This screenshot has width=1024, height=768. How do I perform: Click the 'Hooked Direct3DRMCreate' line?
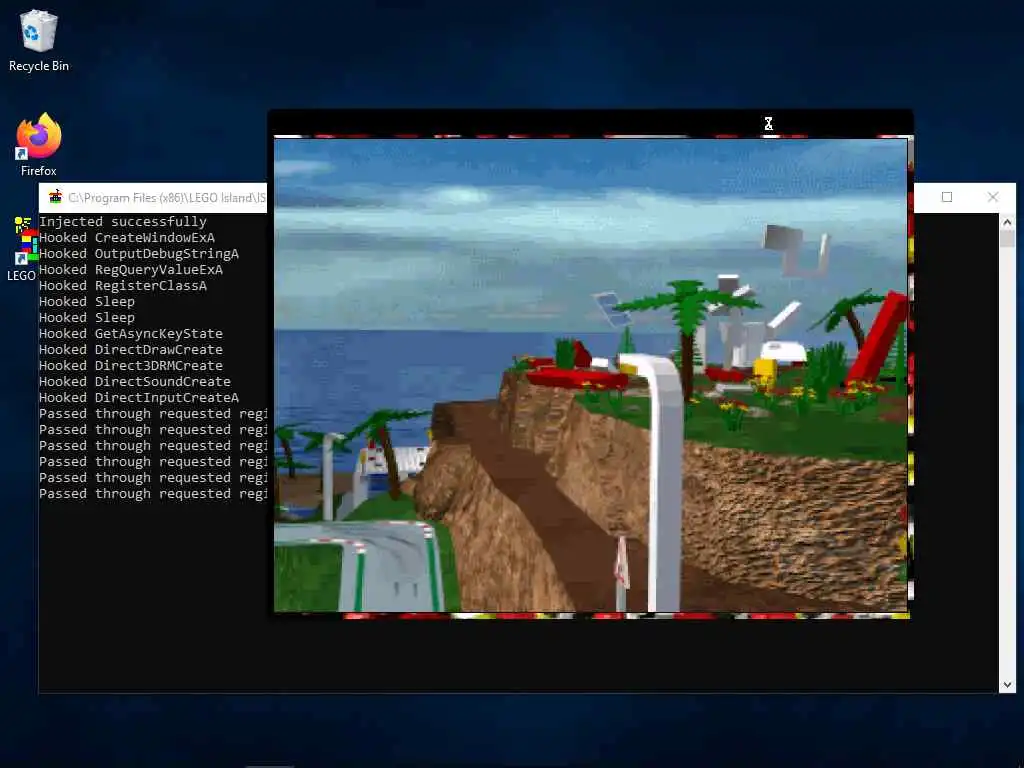pos(131,366)
